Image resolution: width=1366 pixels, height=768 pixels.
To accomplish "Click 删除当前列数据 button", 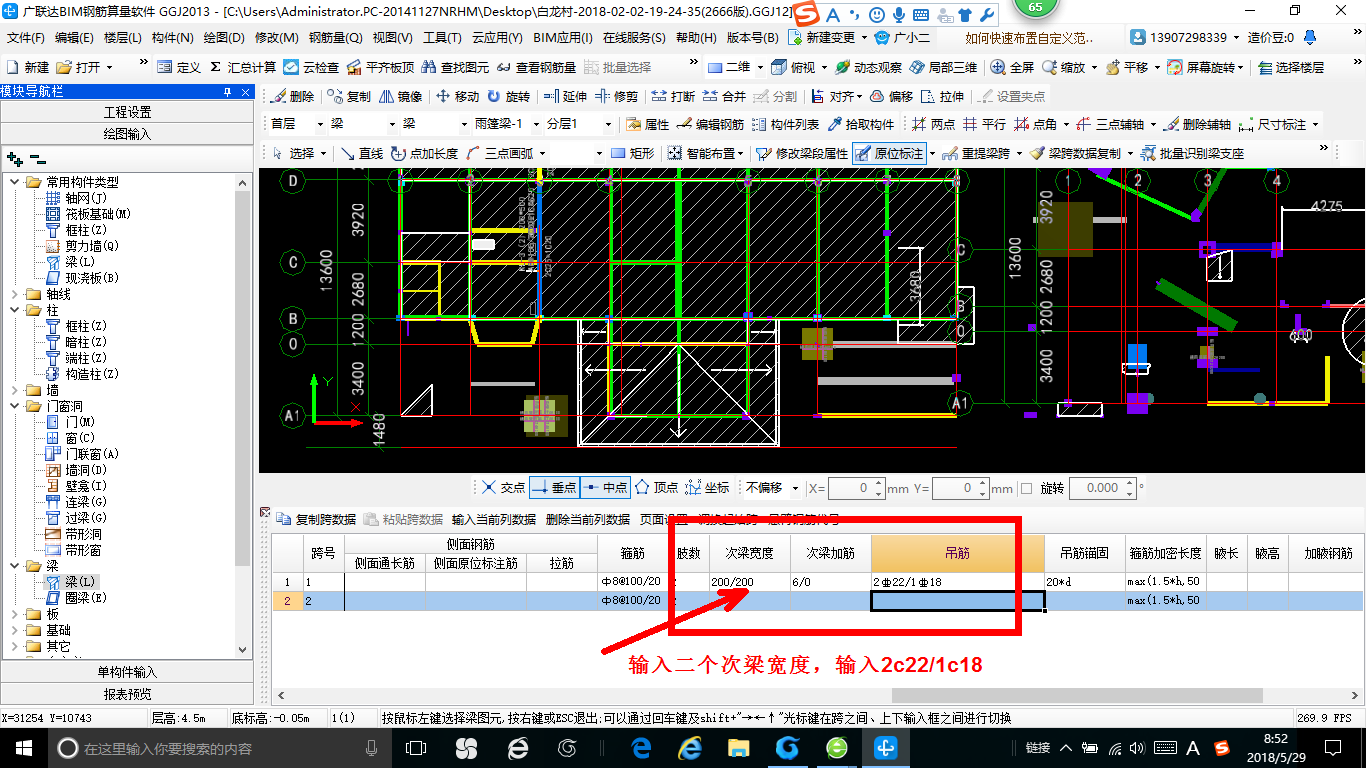I will [588, 519].
